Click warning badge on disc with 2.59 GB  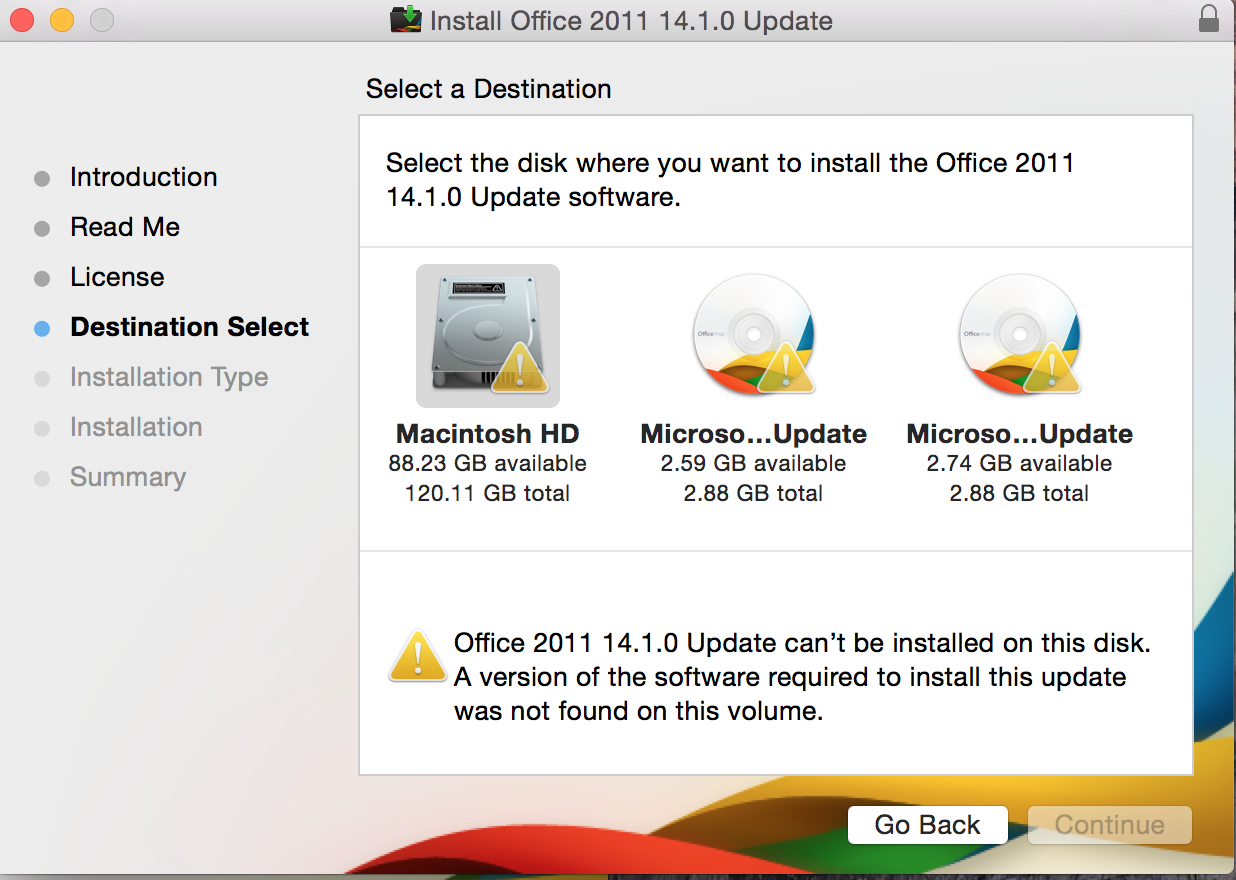tap(786, 368)
